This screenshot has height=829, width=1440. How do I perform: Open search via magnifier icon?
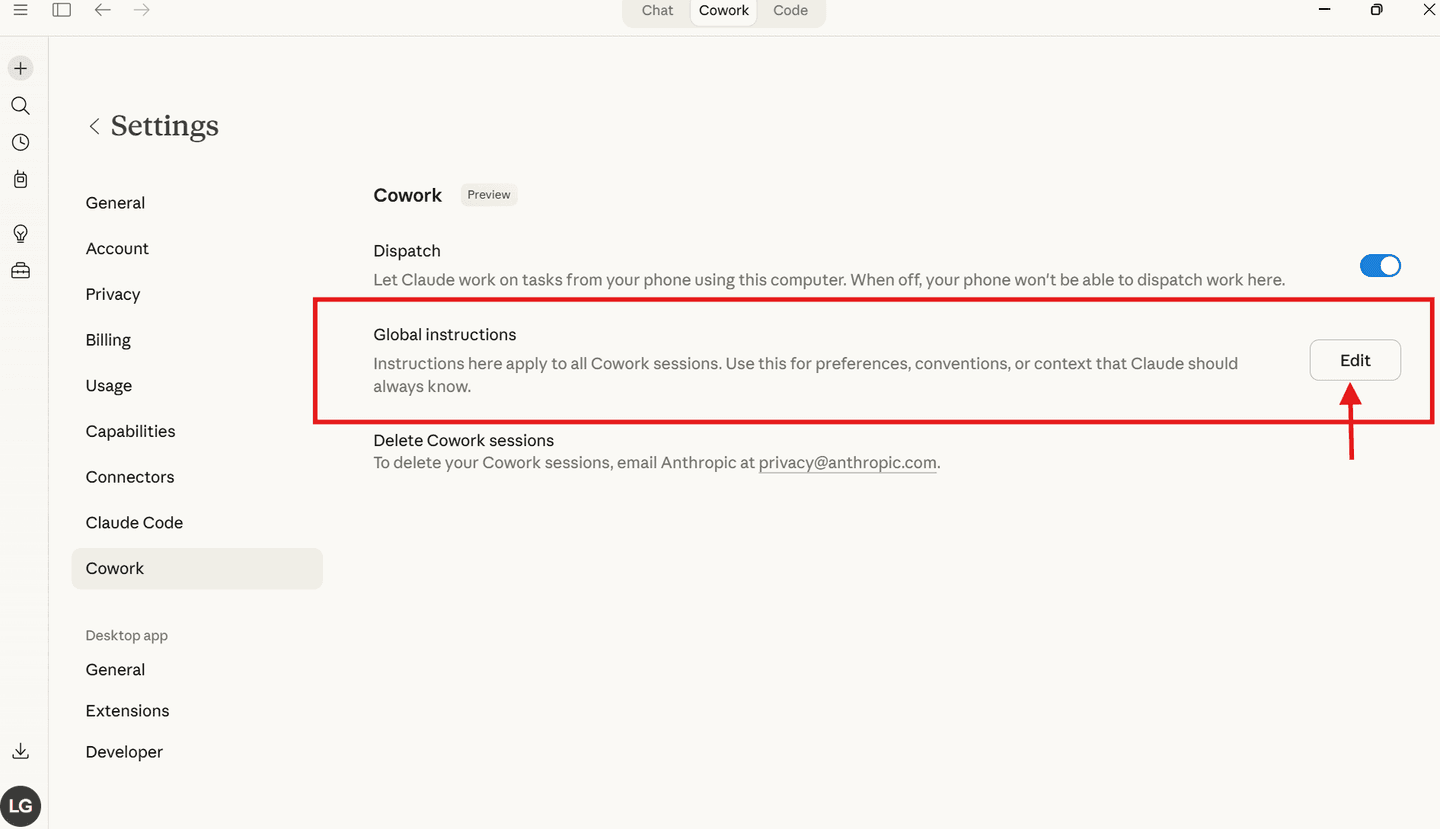[20, 106]
